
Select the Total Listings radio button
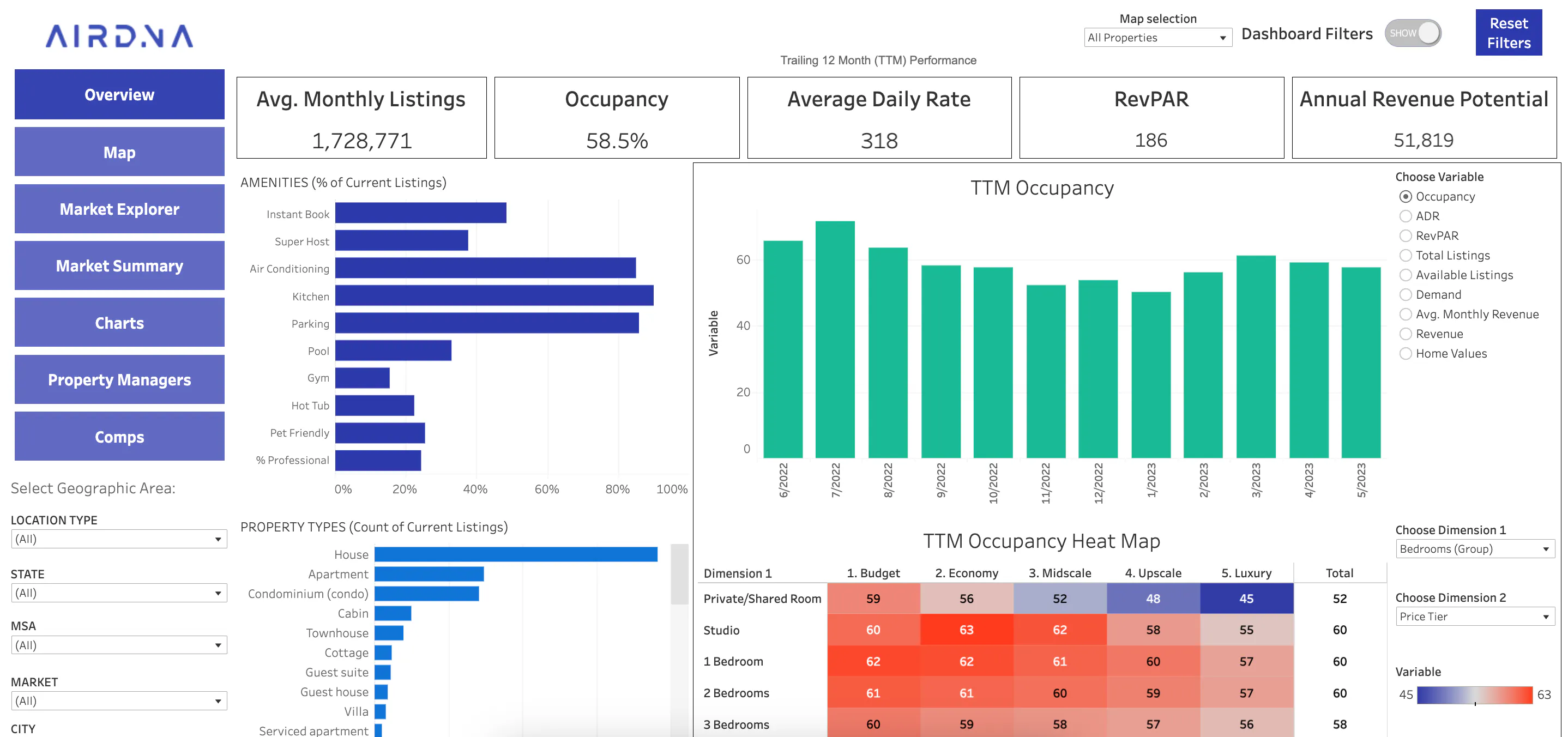click(1406, 256)
